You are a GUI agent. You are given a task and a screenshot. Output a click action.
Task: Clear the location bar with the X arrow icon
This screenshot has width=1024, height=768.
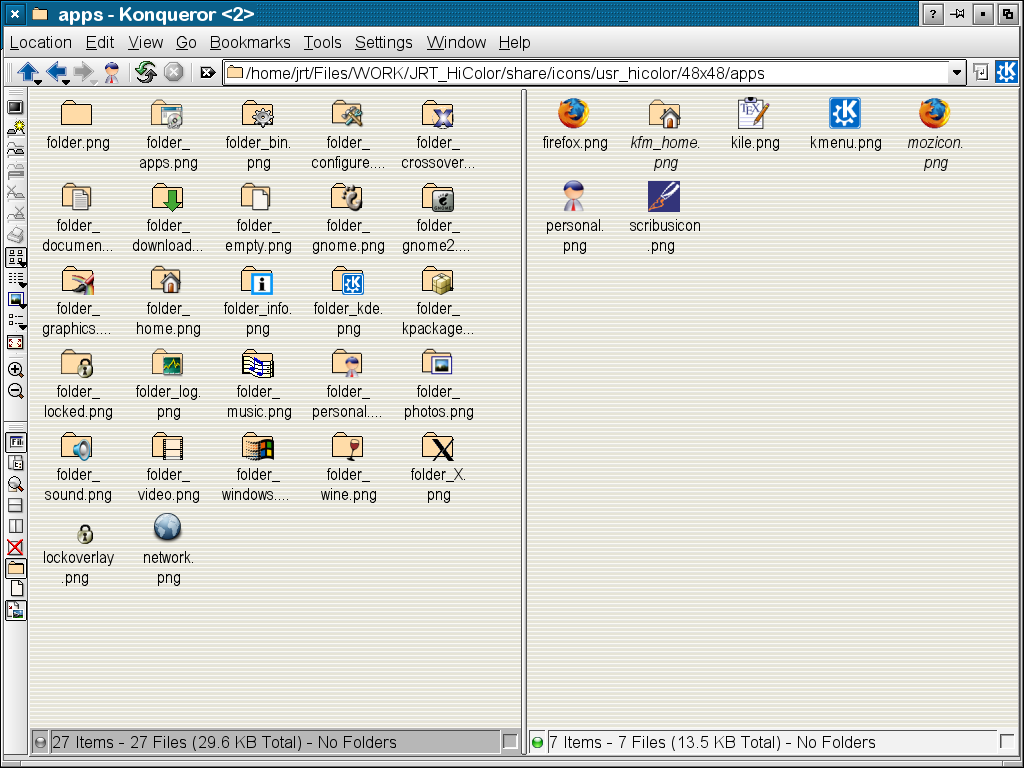(x=207, y=72)
